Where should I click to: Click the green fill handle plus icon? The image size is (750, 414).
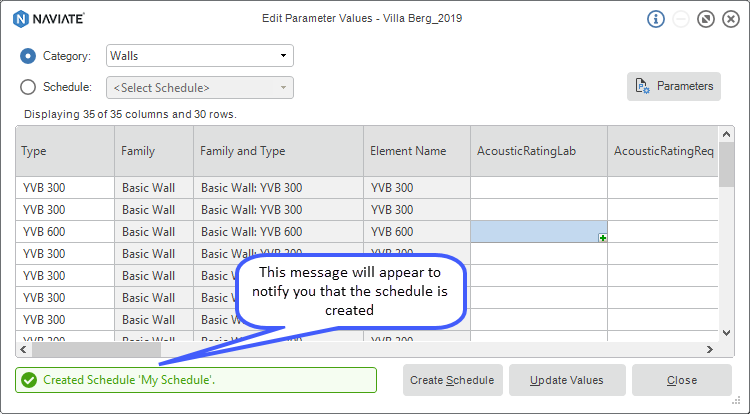(602, 238)
